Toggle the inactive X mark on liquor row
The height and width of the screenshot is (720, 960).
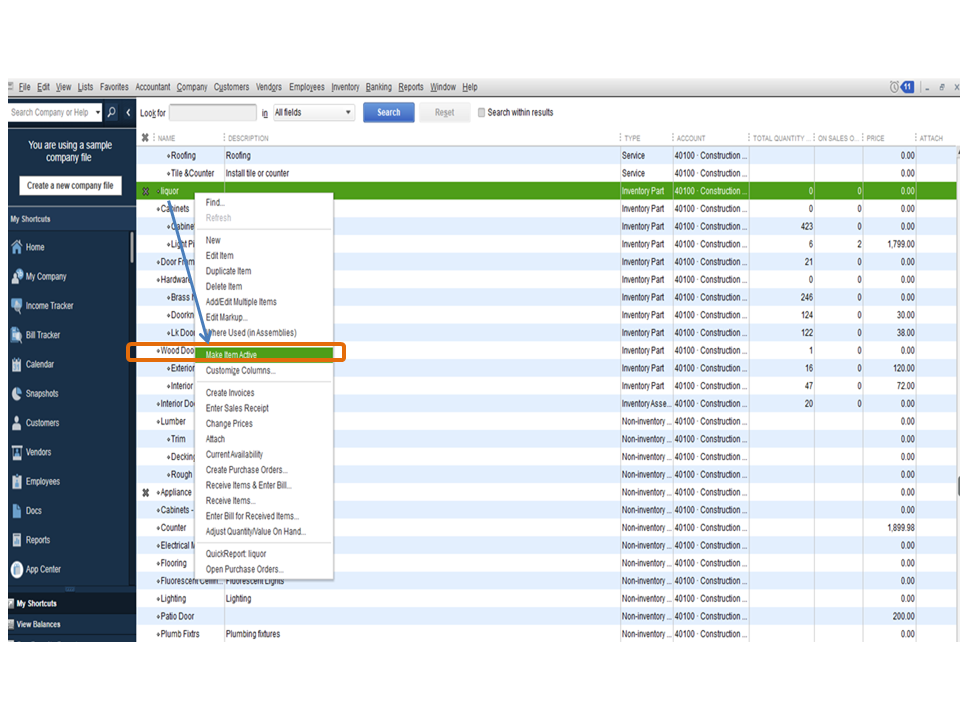(x=146, y=191)
